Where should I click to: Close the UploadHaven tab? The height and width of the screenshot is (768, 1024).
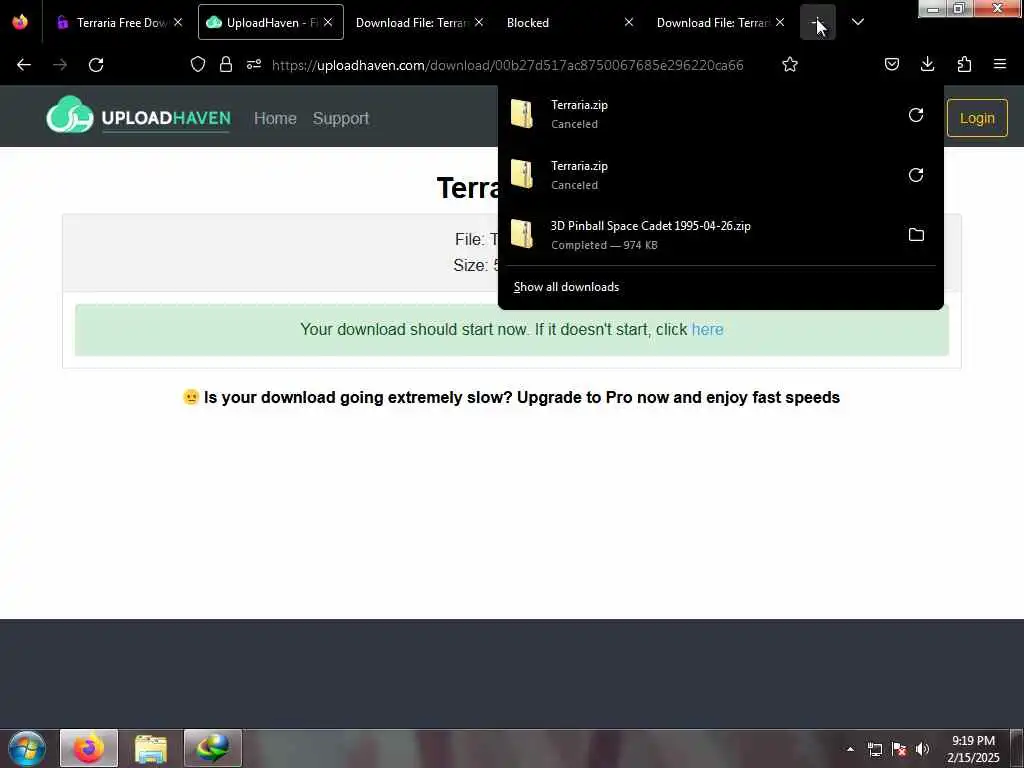328,22
